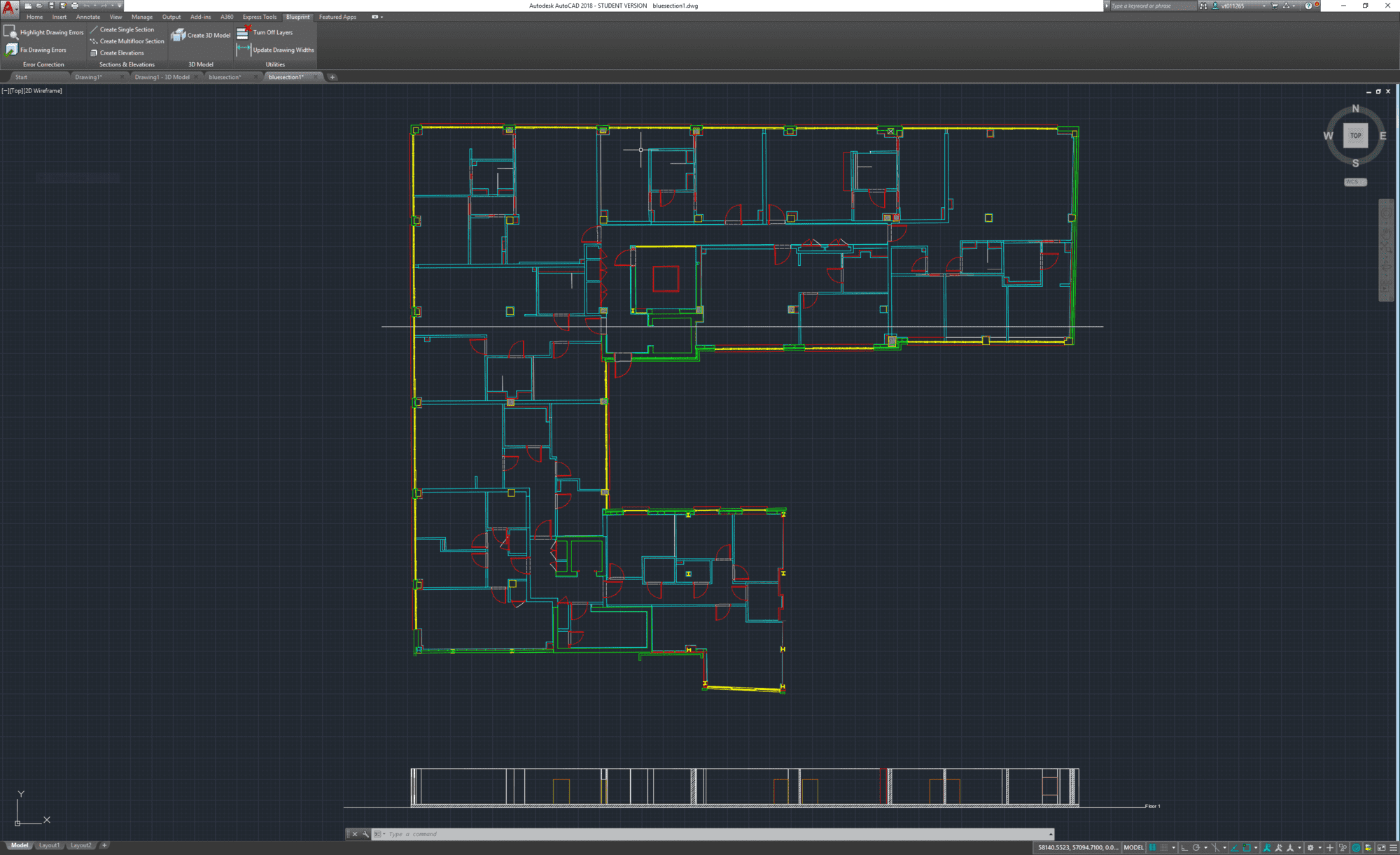This screenshot has width=1400, height=855.
Task: Open the AutoCAD application menu
Action: pos(9,9)
